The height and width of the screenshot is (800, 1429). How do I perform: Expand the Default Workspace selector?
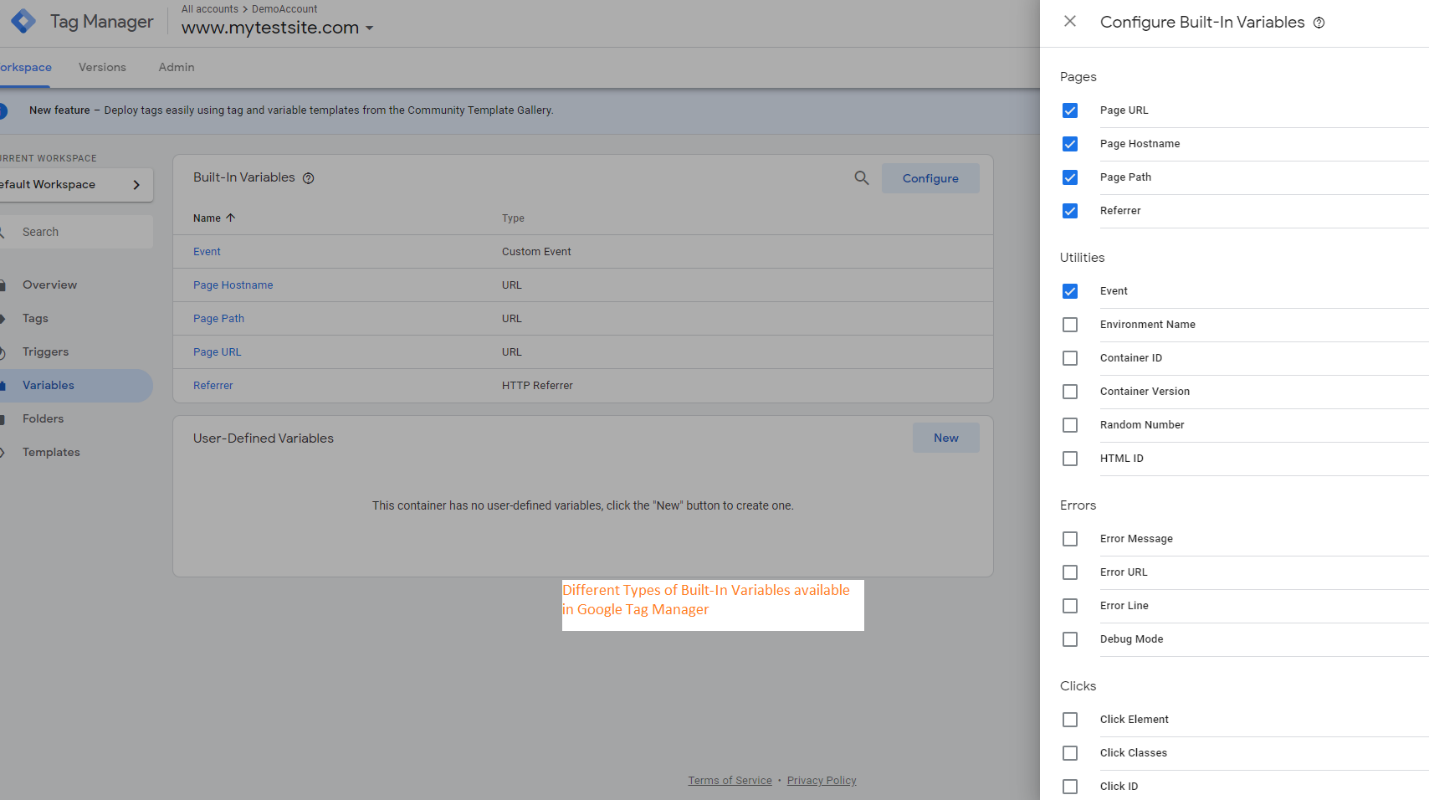pyautogui.click(x=76, y=185)
